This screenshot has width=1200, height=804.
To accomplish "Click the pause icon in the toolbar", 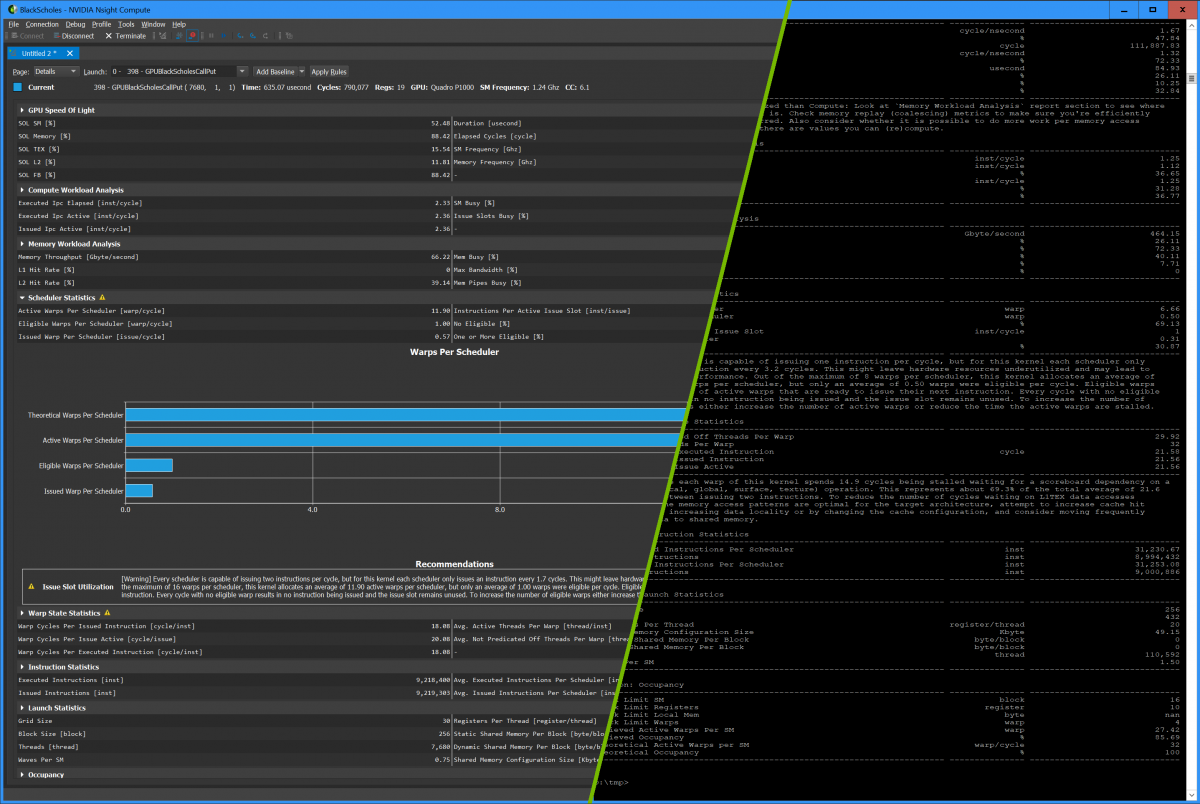I will pos(211,36).
